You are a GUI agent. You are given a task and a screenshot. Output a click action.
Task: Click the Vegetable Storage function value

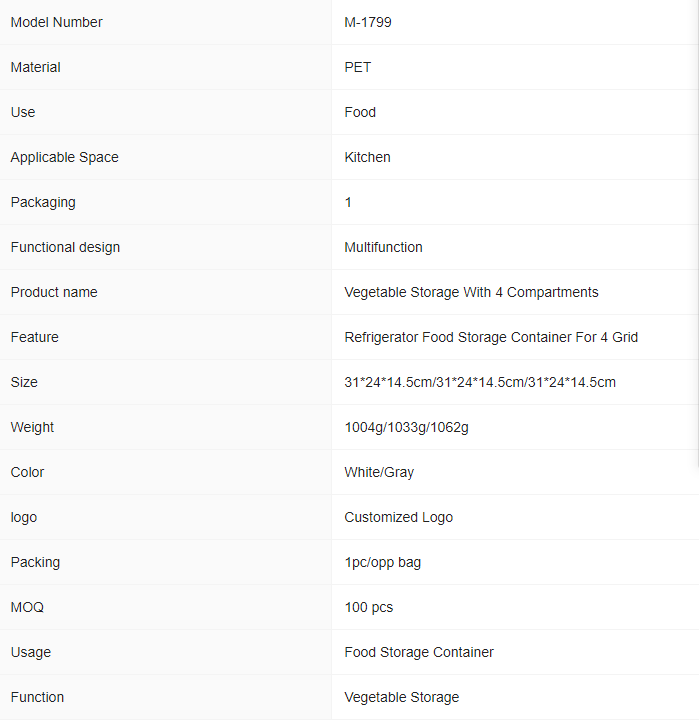[402, 697]
